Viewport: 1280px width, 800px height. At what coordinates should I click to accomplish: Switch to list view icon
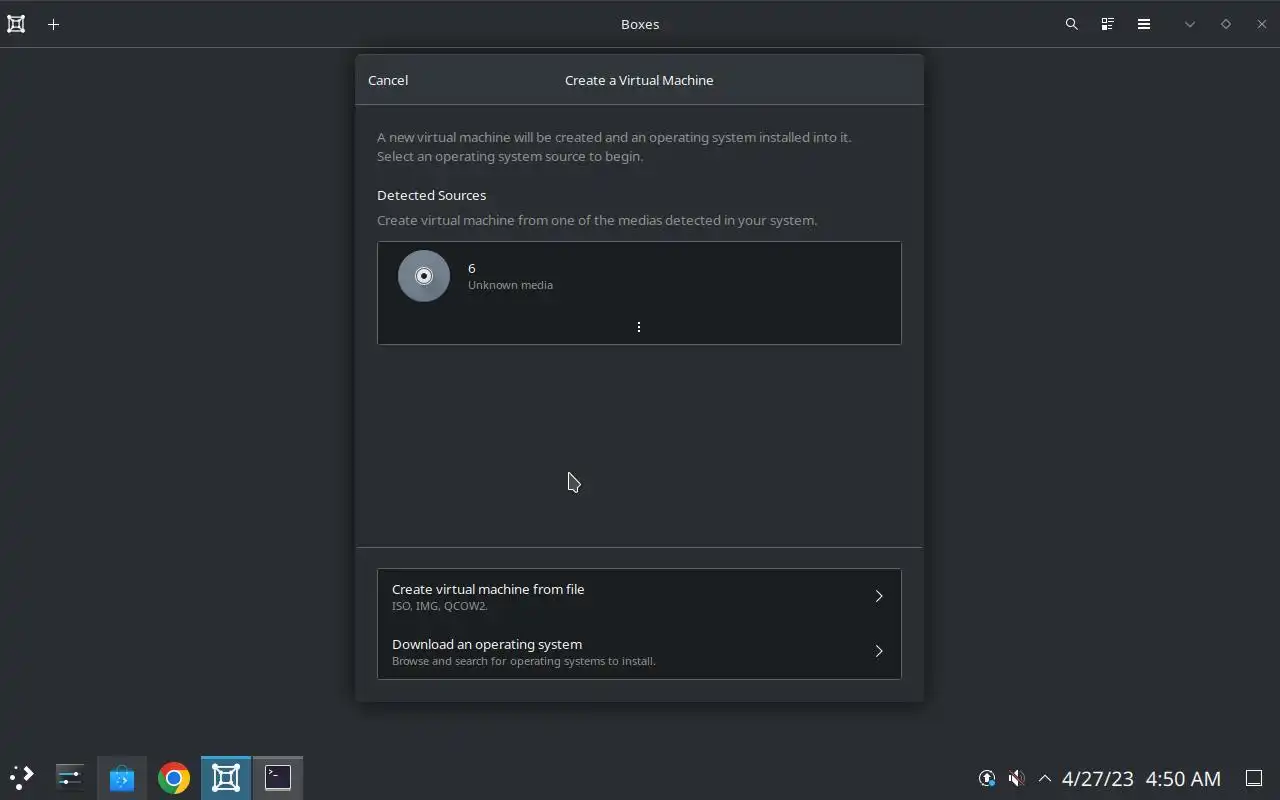[1108, 24]
